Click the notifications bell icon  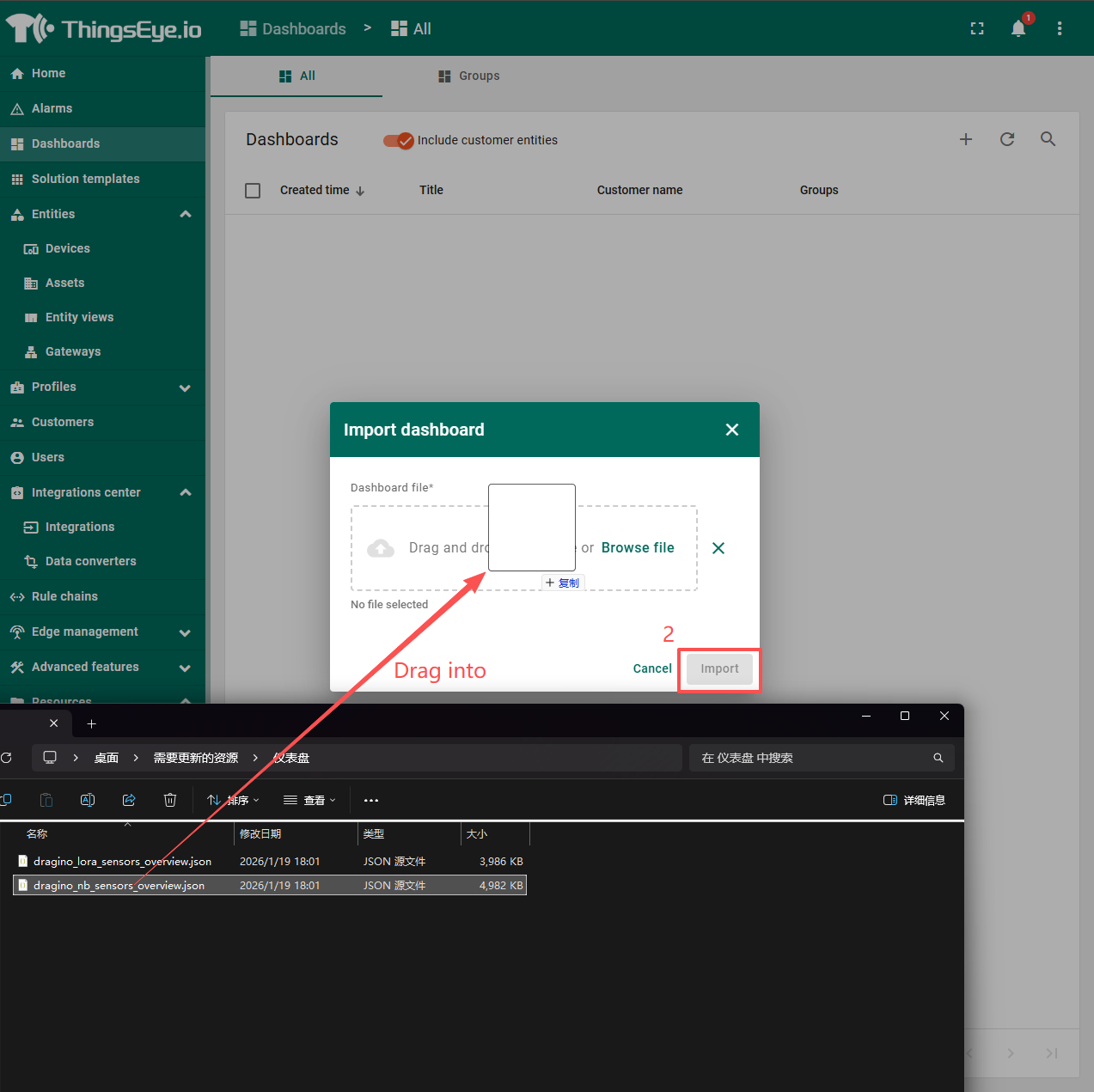pyautogui.click(x=1018, y=29)
